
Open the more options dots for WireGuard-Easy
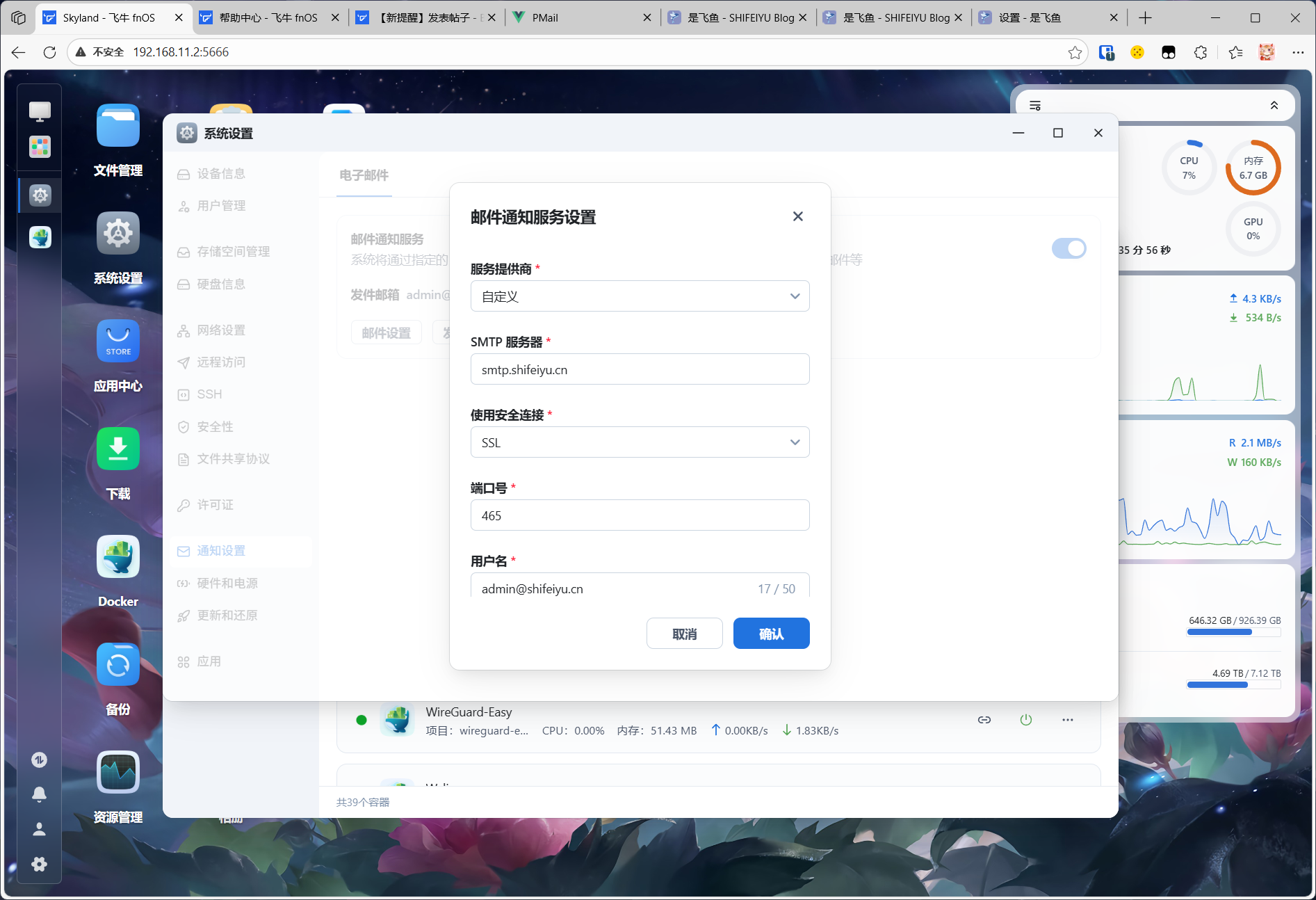1068,720
